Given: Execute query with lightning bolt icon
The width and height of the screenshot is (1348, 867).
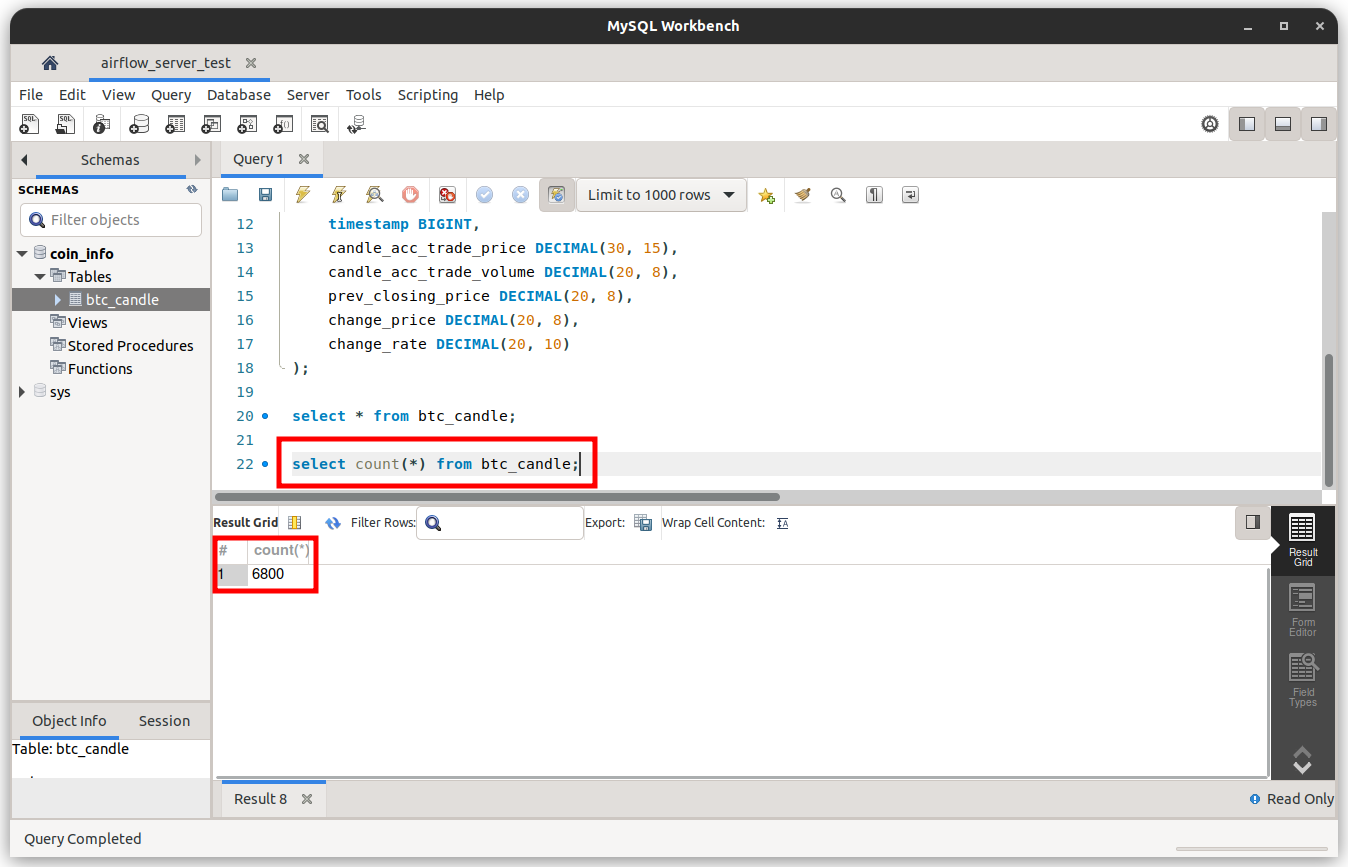Looking at the screenshot, I should [302, 195].
